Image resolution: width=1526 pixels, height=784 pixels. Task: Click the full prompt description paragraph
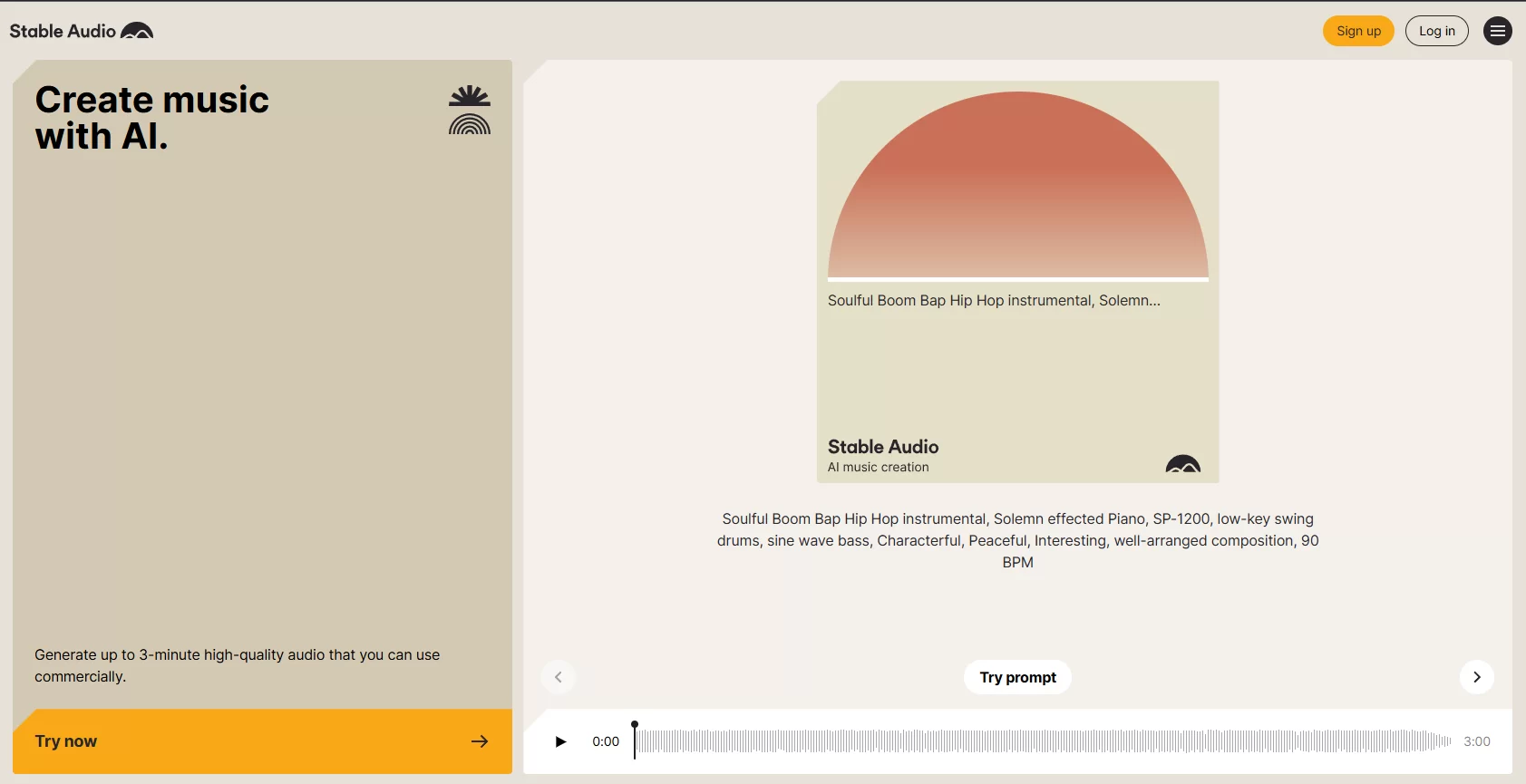click(1017, 540)
